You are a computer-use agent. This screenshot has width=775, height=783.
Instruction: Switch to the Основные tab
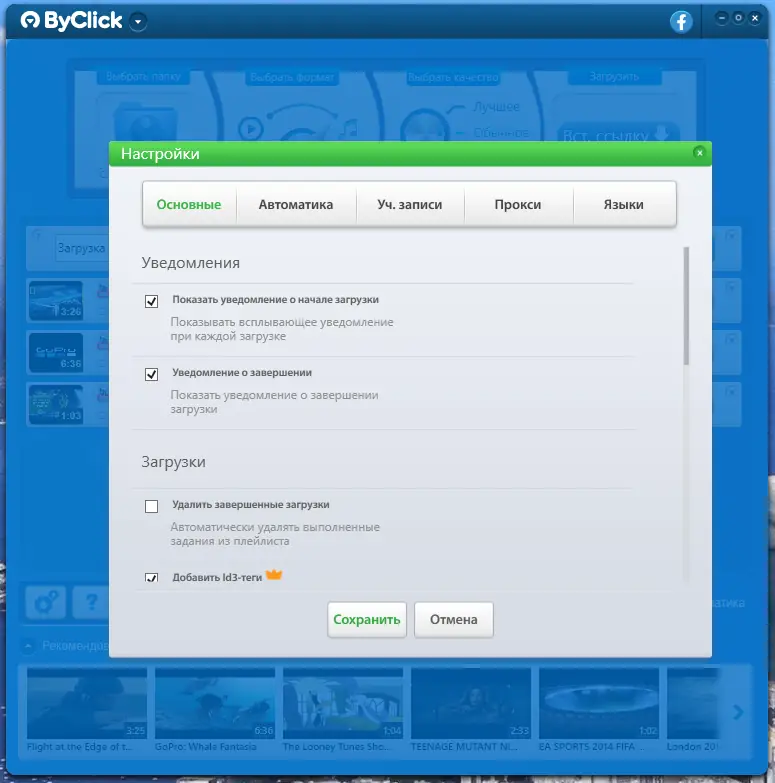coord(189,204)
